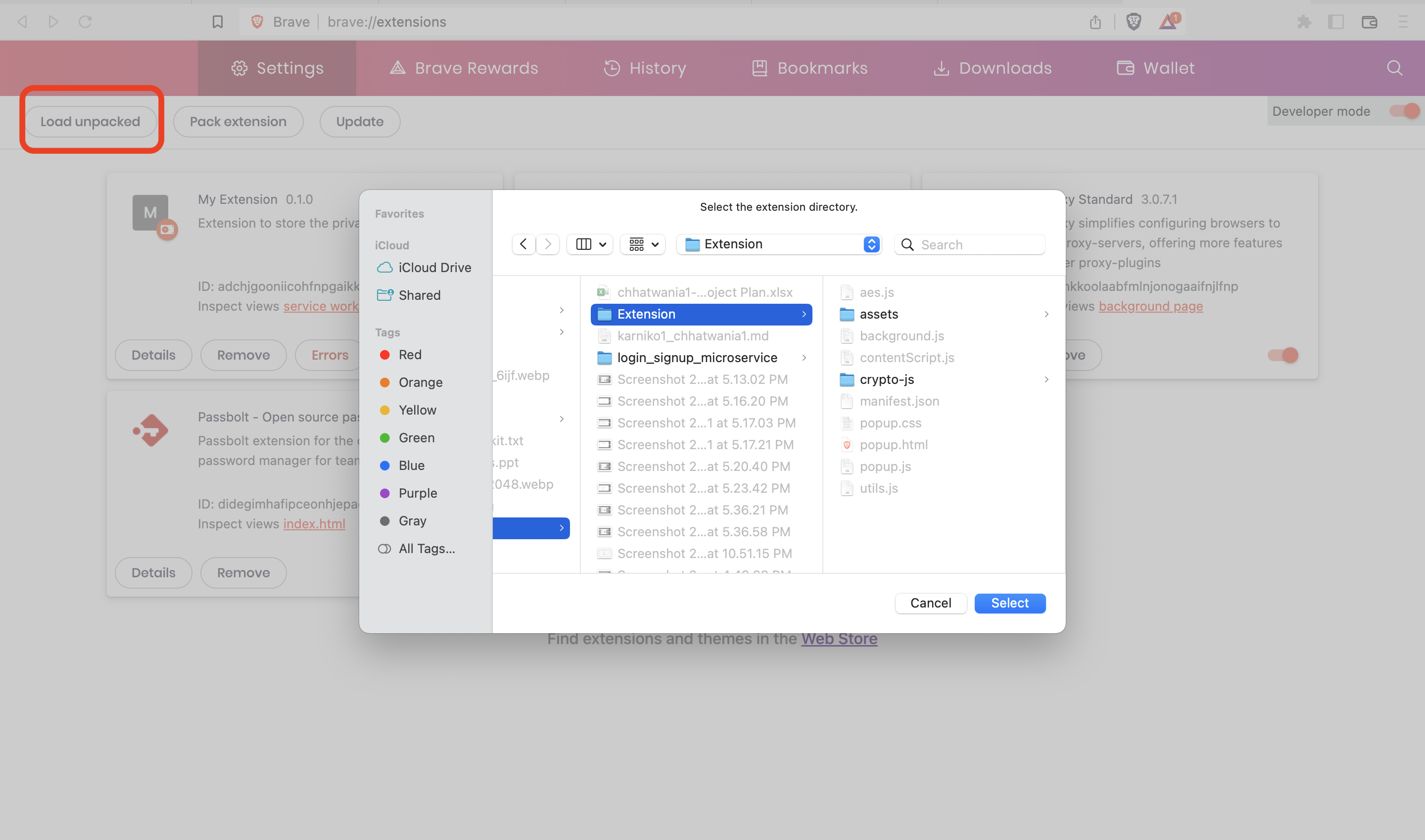Open the Extension folder path popup

pos(779,244)
